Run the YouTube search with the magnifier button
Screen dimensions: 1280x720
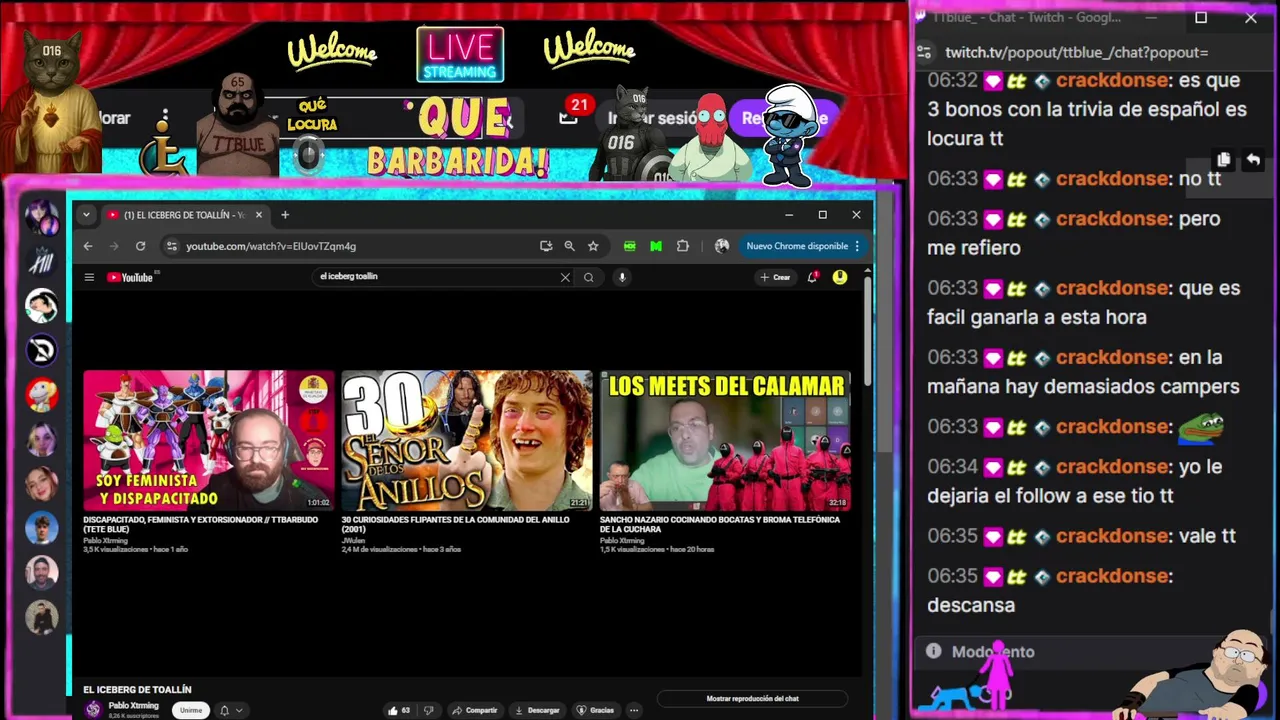click(x=589, y=277)
